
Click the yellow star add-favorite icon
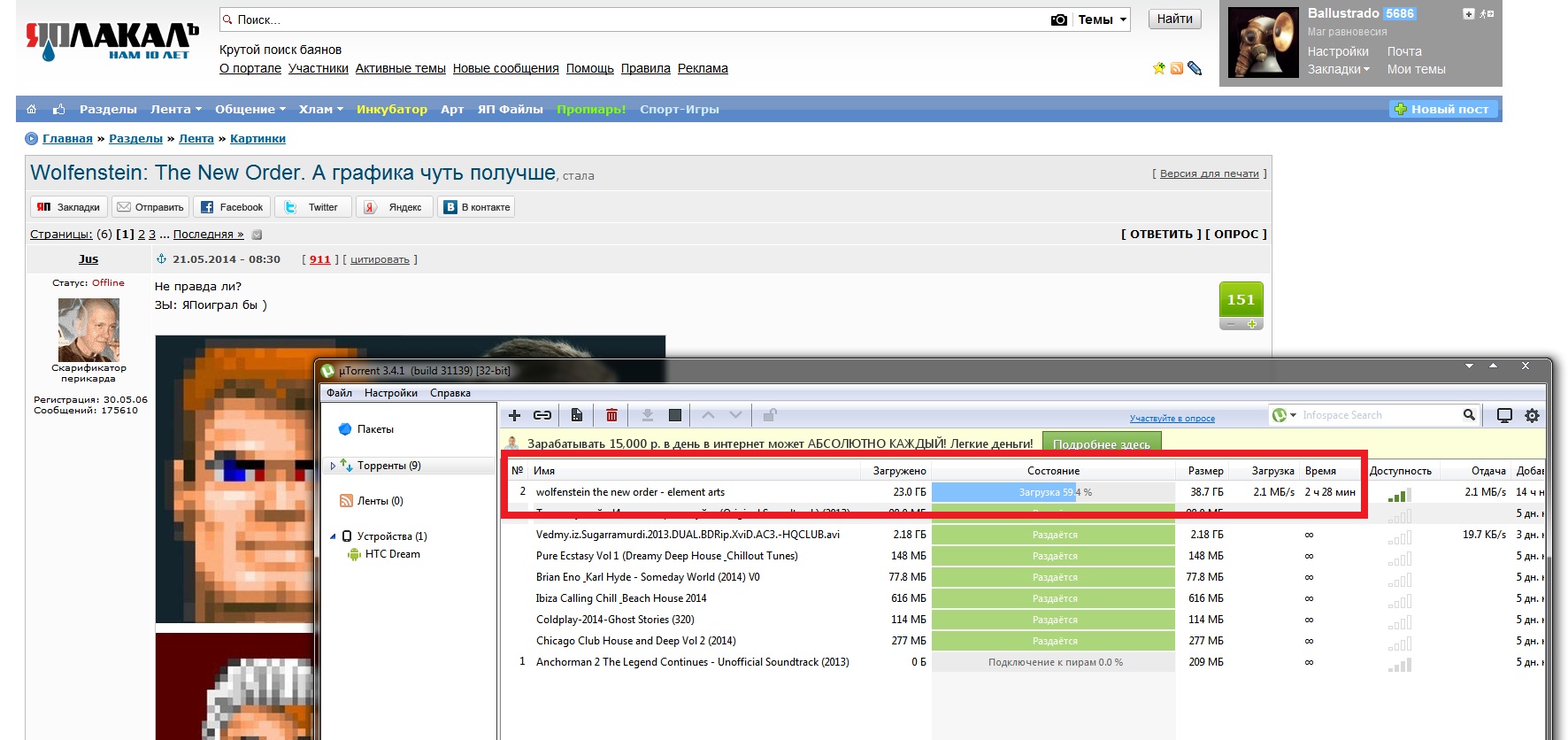click(1159, 68)
